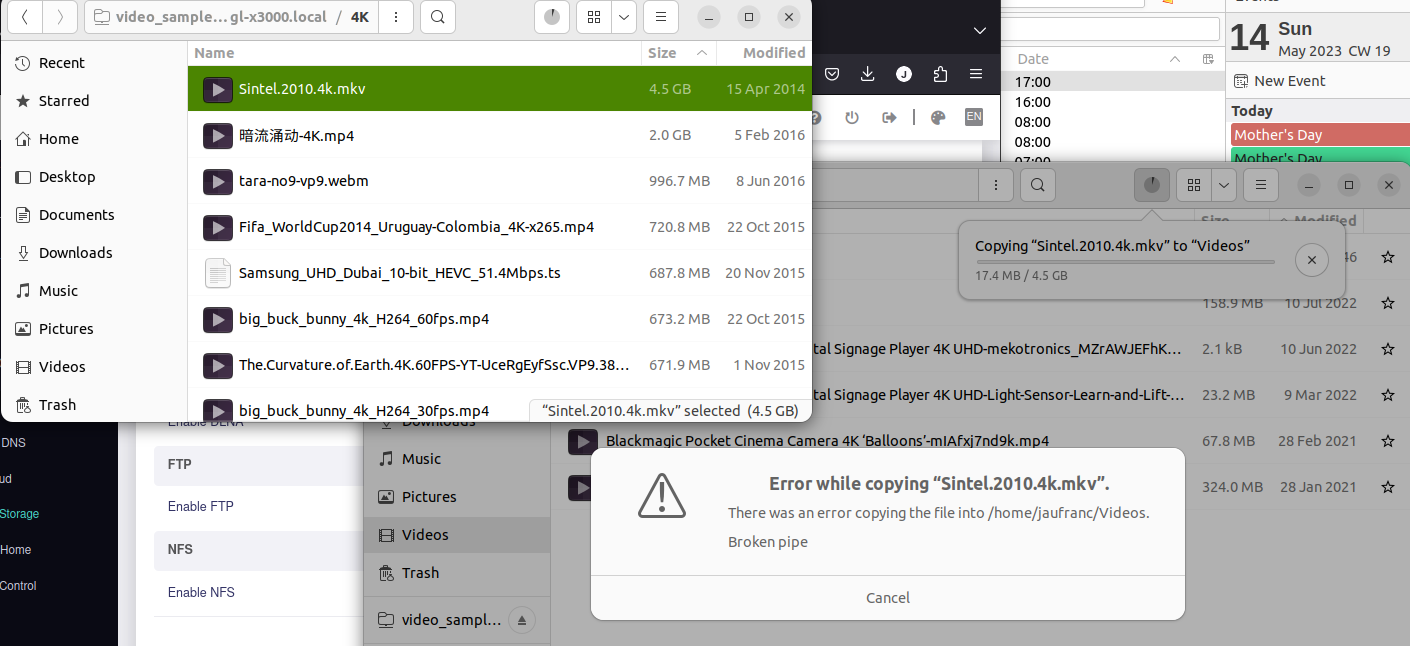Open the column picker in the message list
The width and height of the screenshot is (1410, 646).
[x=1209, y=59]
